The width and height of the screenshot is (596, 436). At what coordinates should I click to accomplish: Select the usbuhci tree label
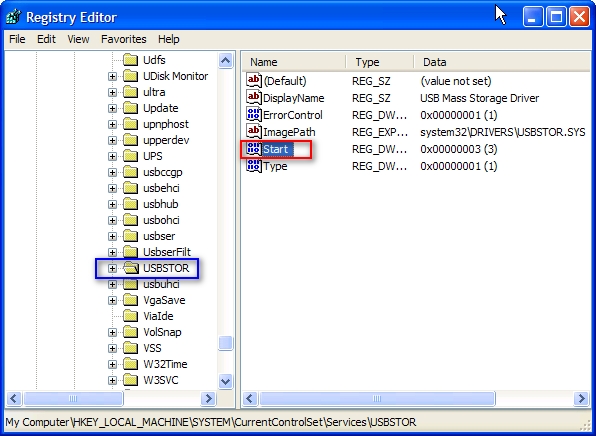point(161,284)
